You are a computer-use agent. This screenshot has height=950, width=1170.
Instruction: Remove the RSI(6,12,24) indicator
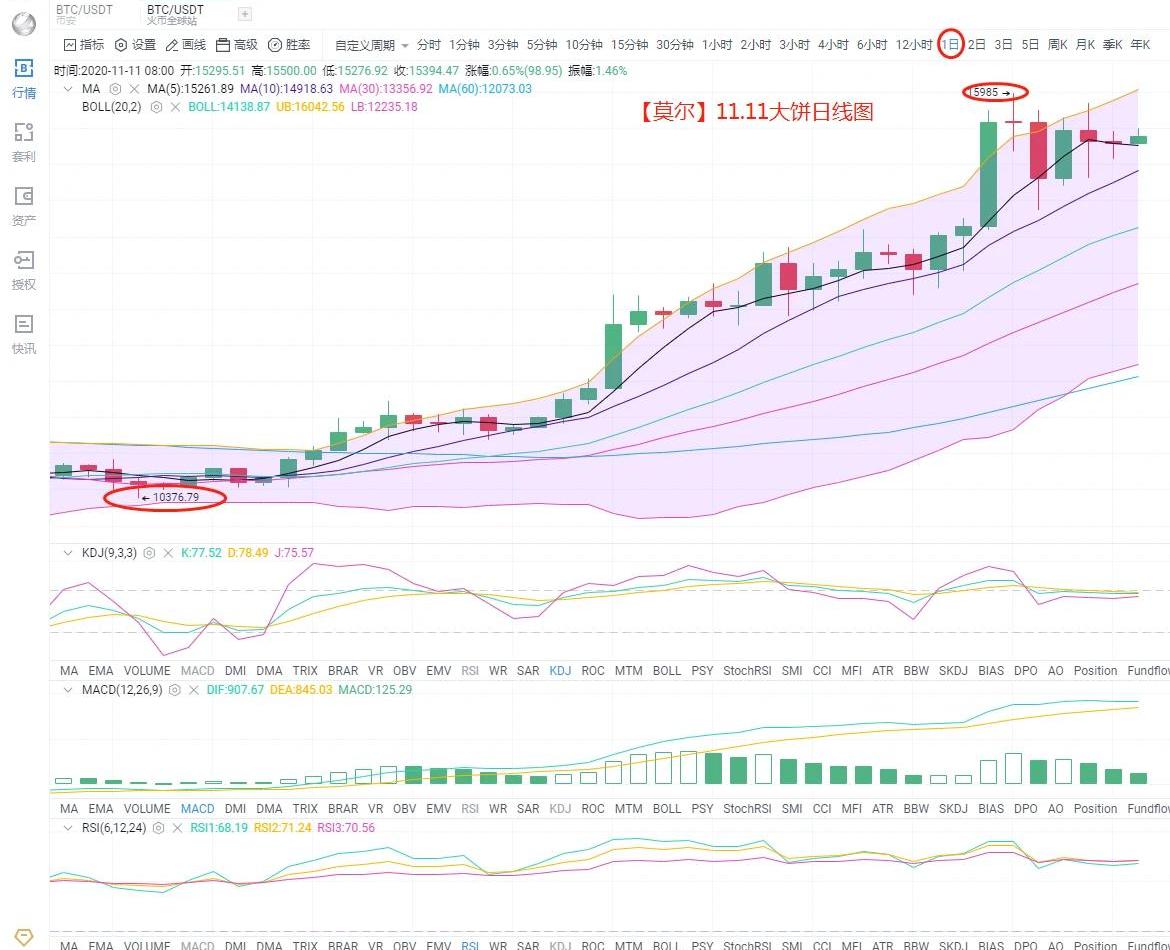click(177, 828)
